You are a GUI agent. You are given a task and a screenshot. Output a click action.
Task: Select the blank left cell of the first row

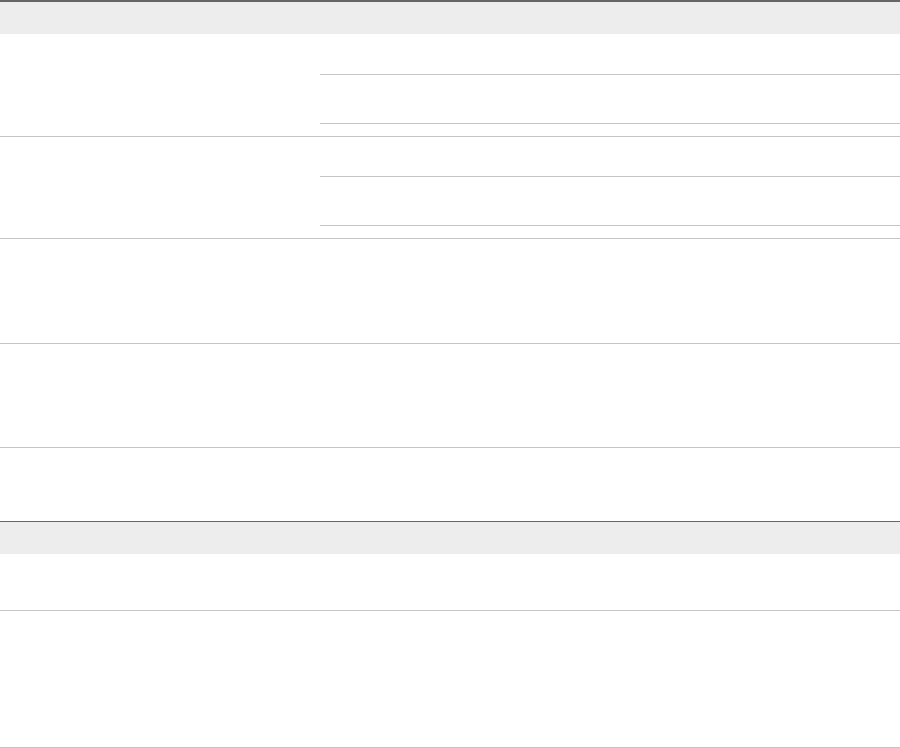tap(160, 85)
